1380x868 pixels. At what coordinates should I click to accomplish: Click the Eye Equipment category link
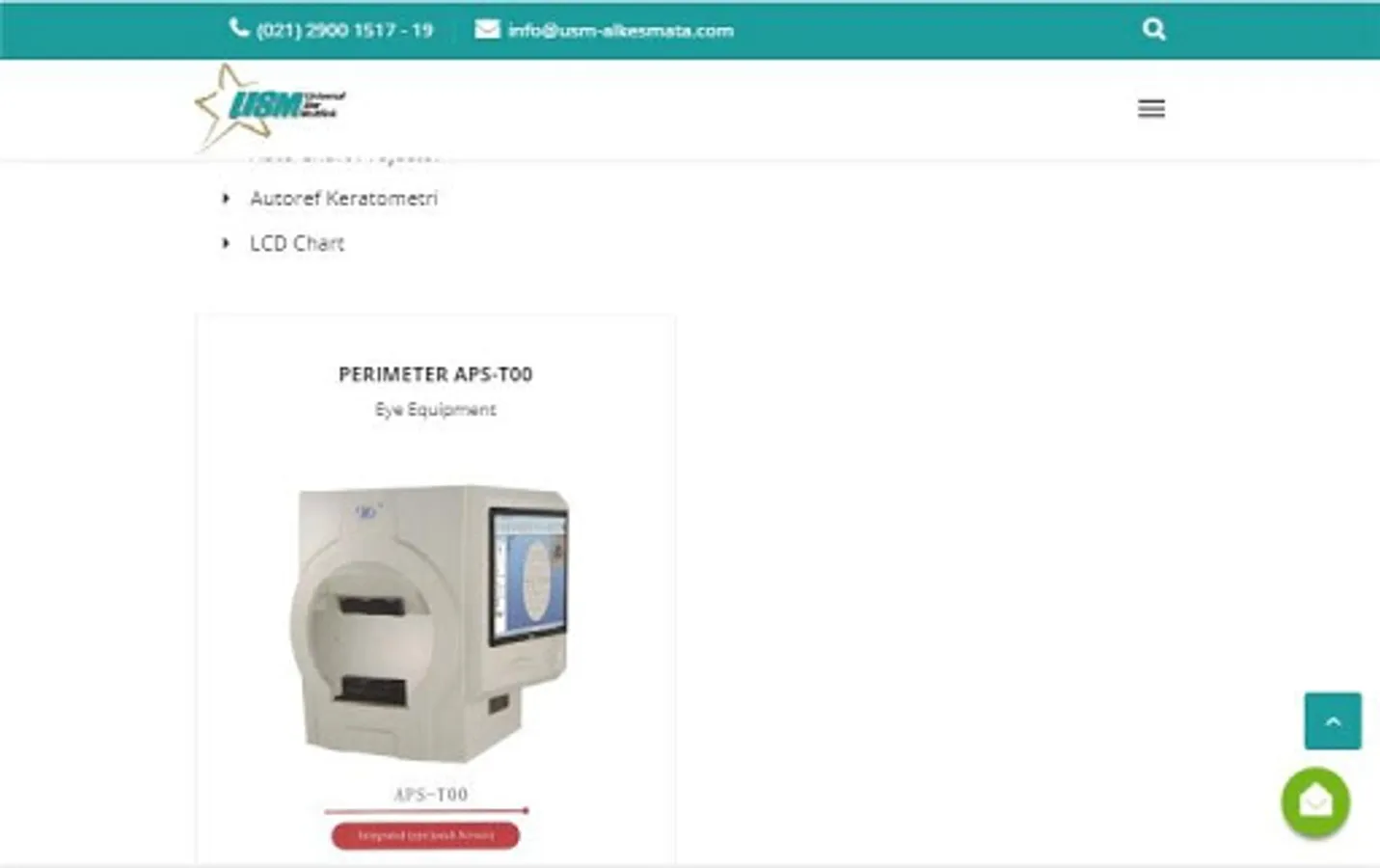pos(435,410)
